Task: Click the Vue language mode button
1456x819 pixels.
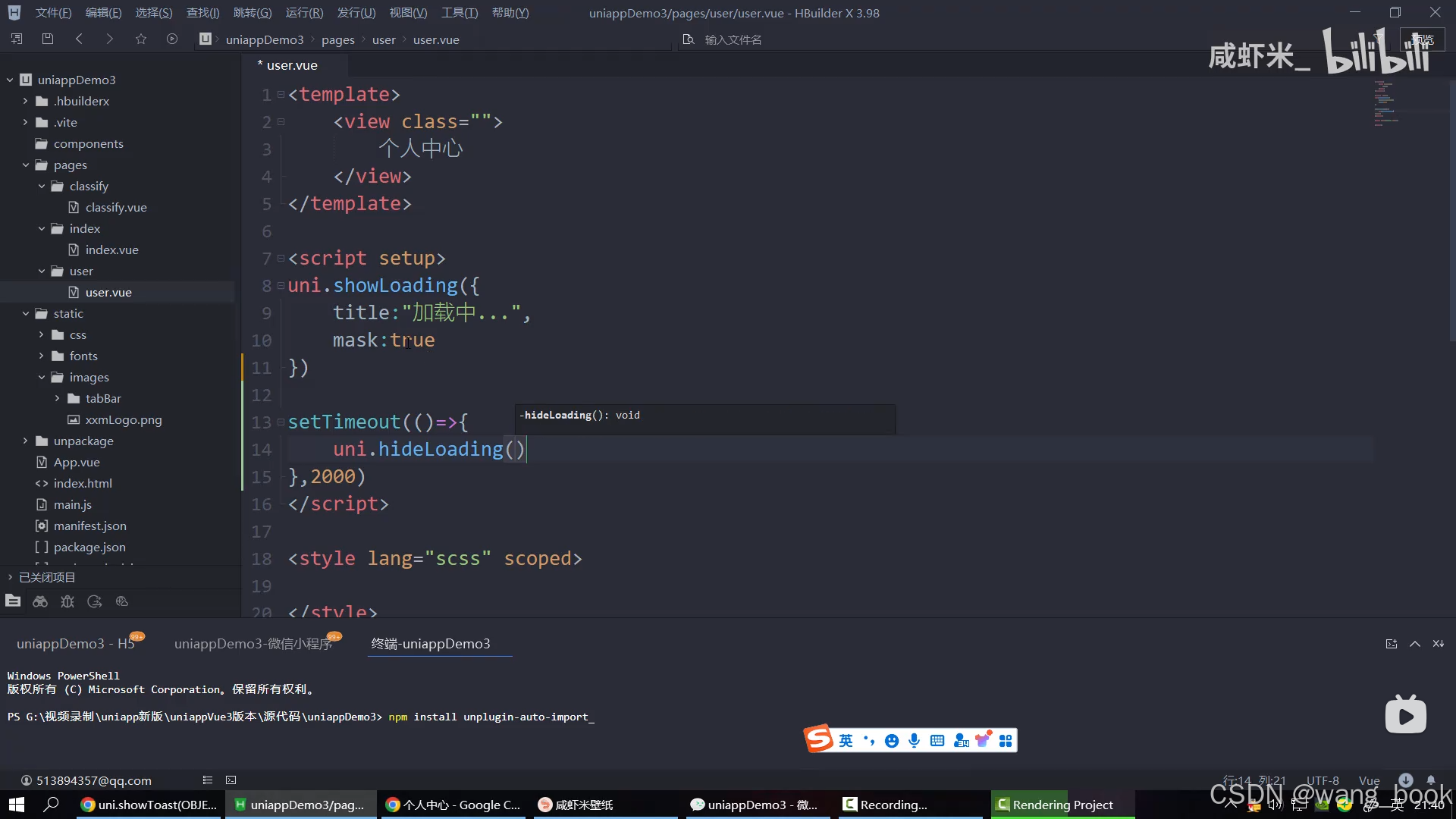Action: coord(1369,780)
